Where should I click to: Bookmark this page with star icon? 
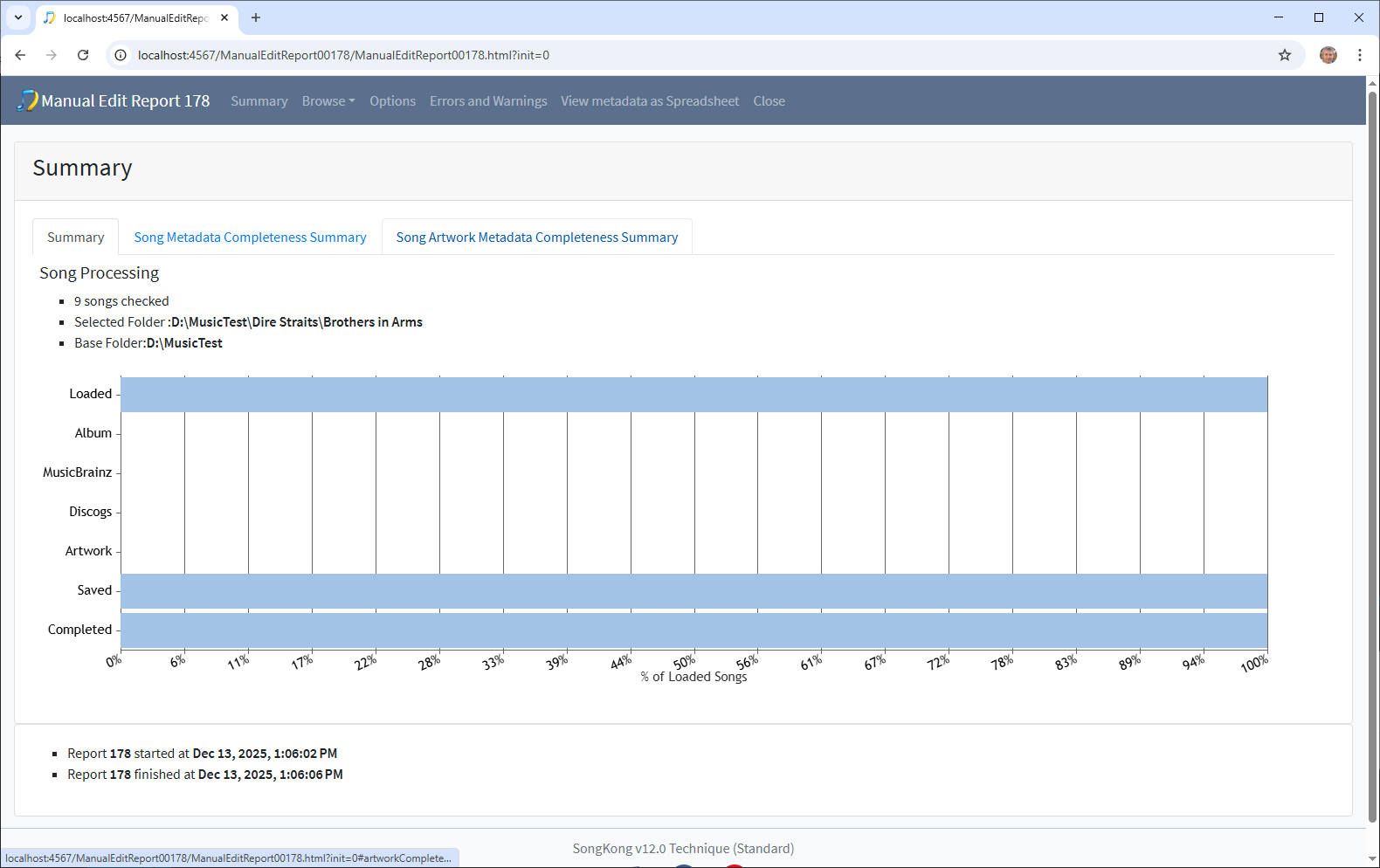(1284, 55)
